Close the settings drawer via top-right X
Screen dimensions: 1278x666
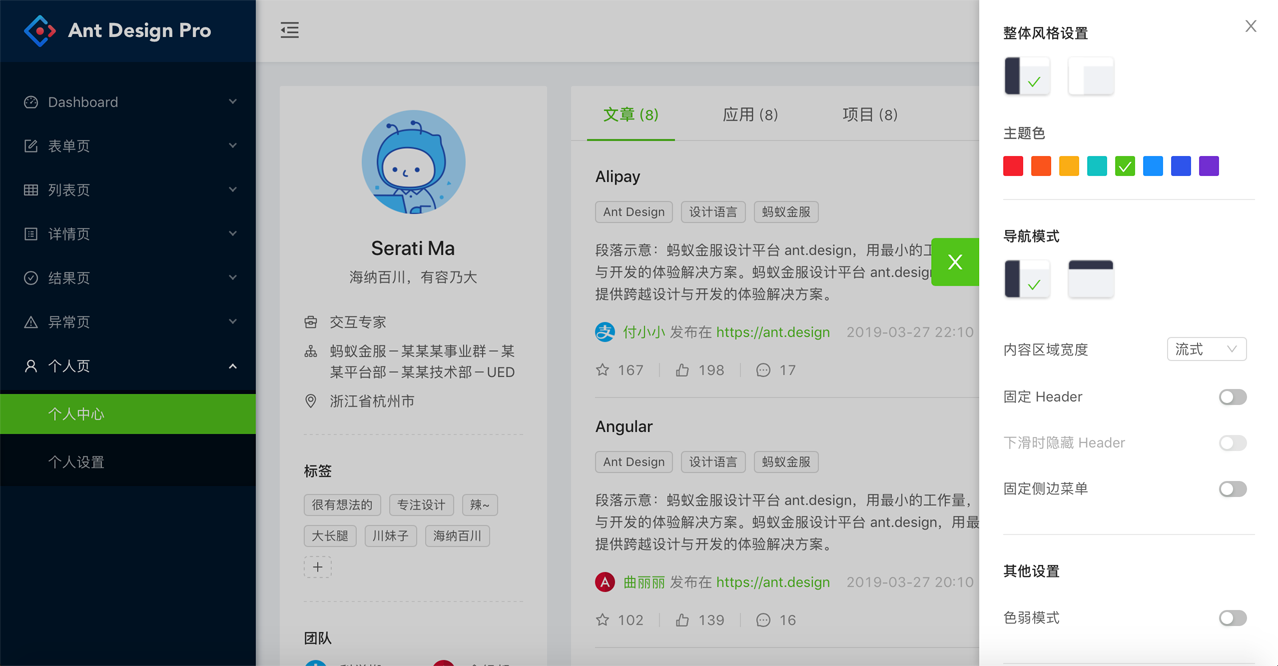click(1251, 27)
